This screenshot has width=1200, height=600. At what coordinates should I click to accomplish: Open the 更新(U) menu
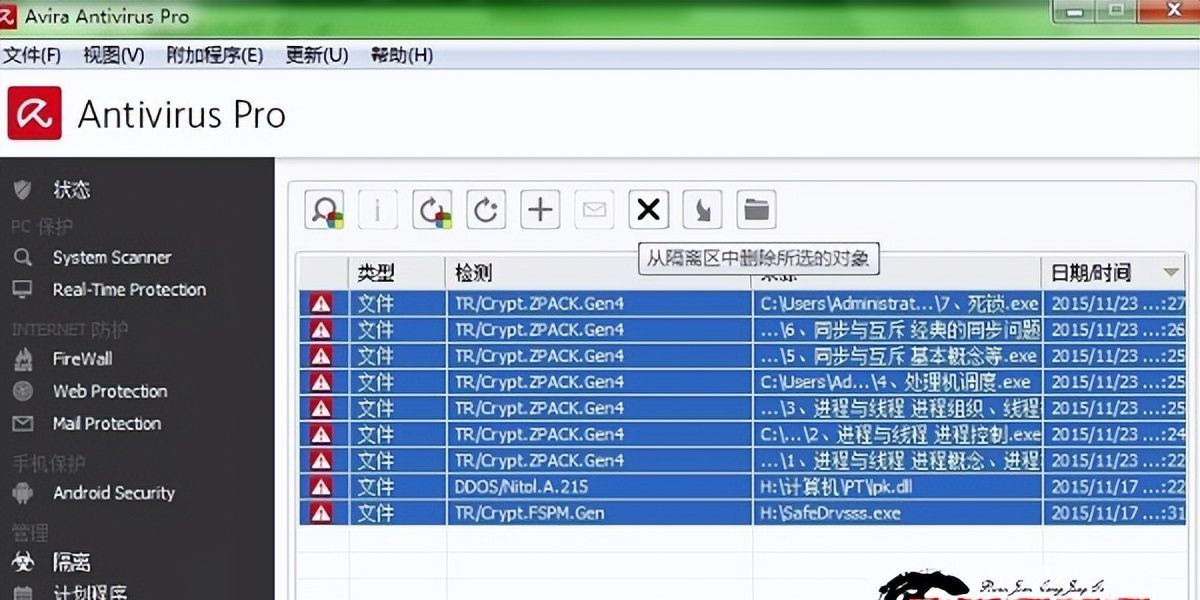(315, 55)
